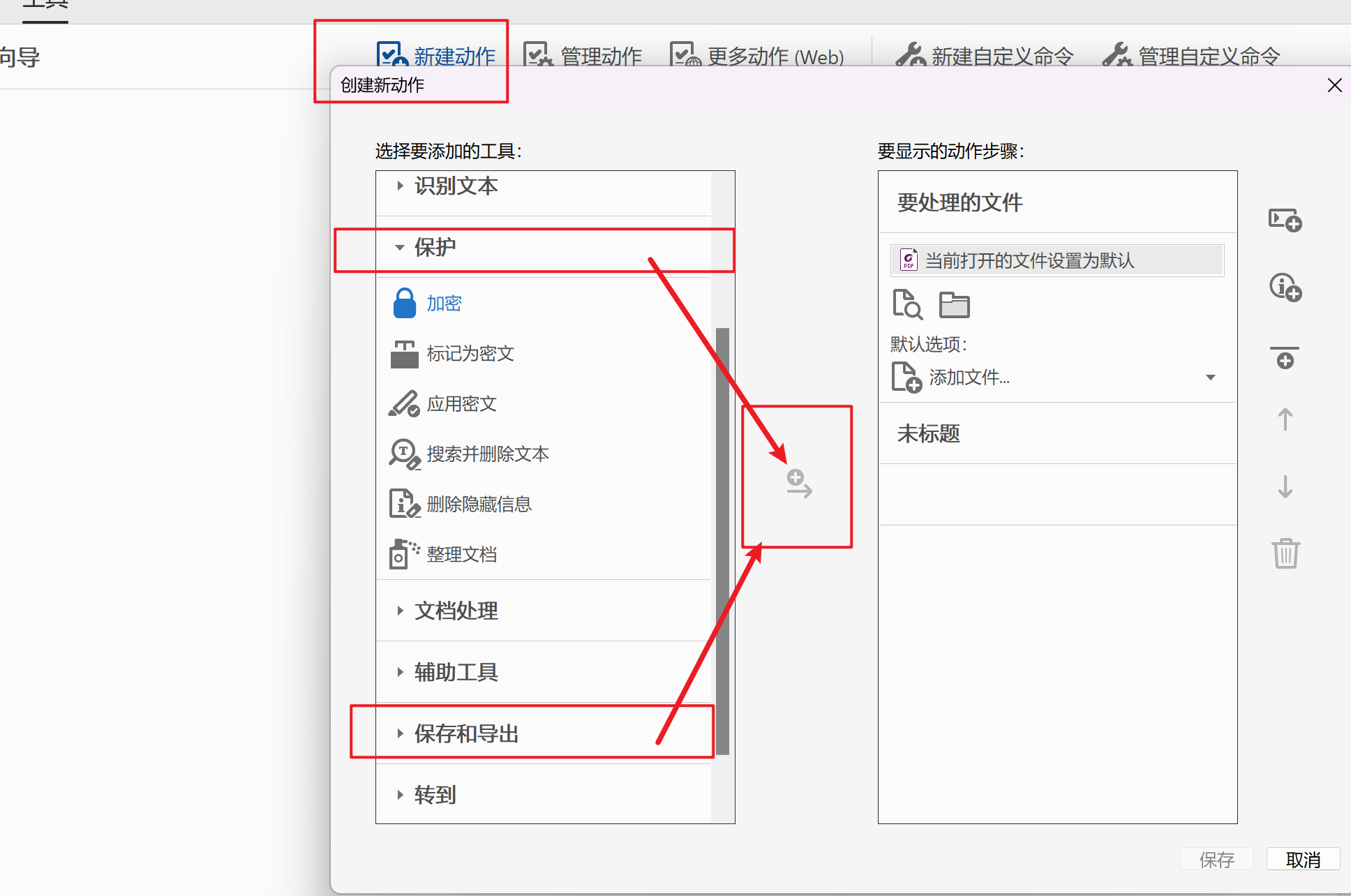The height and width of the screenshot is (896, 1351).
Task: Click the folder icon under files to process
Action: [954, 305]
